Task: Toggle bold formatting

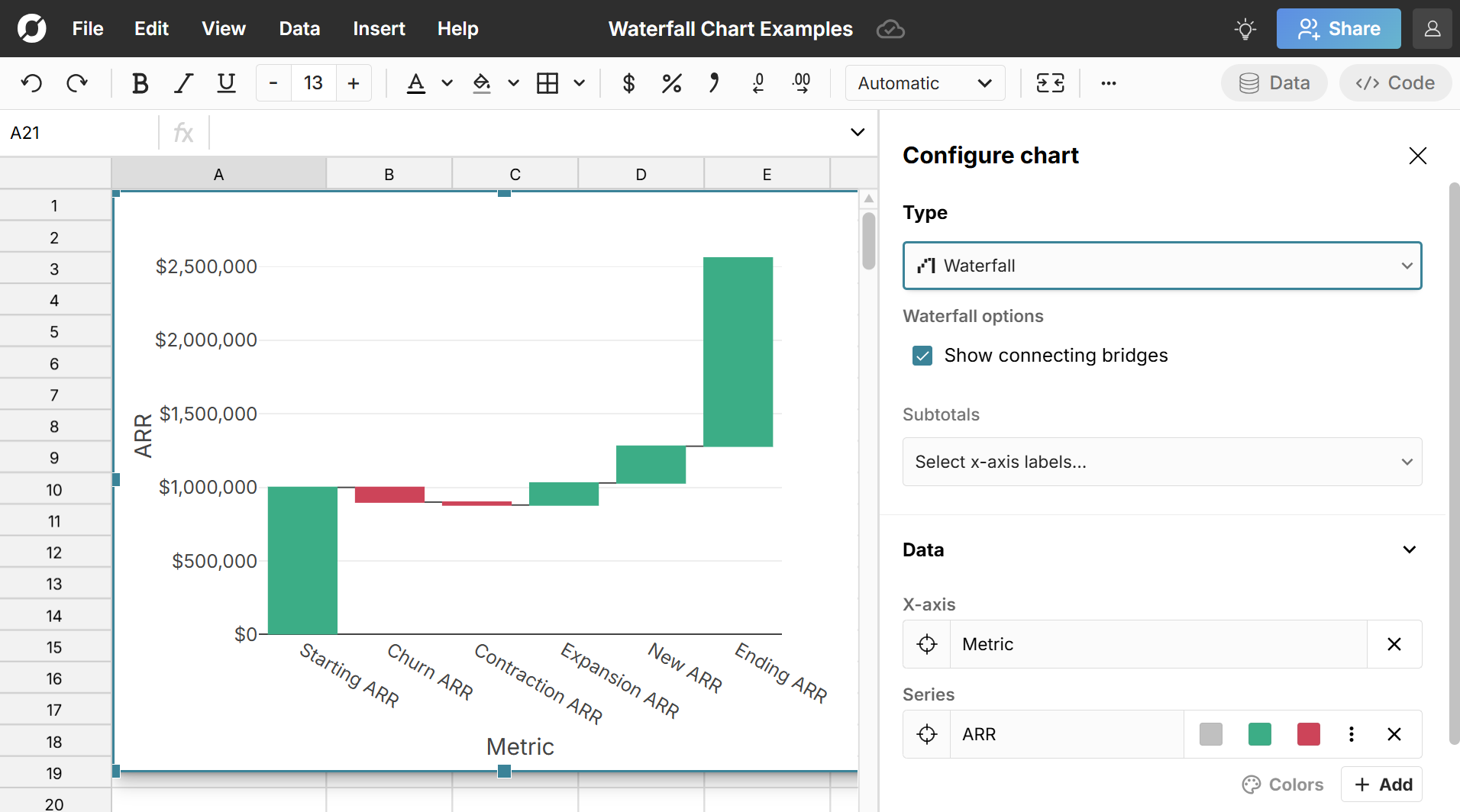Action: [140, 82]
